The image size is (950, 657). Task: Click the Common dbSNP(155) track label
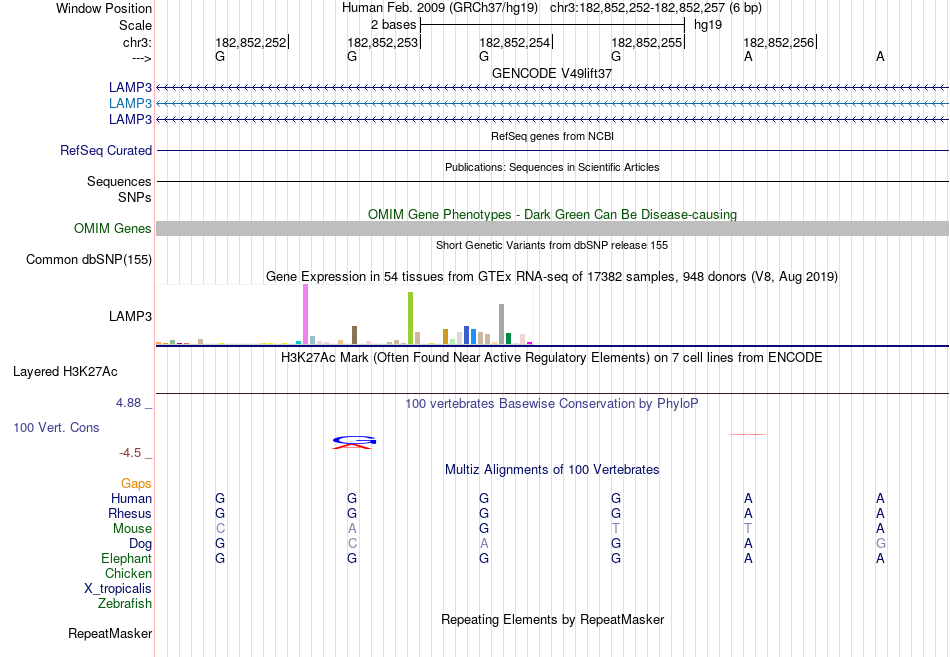coord(89,259)
